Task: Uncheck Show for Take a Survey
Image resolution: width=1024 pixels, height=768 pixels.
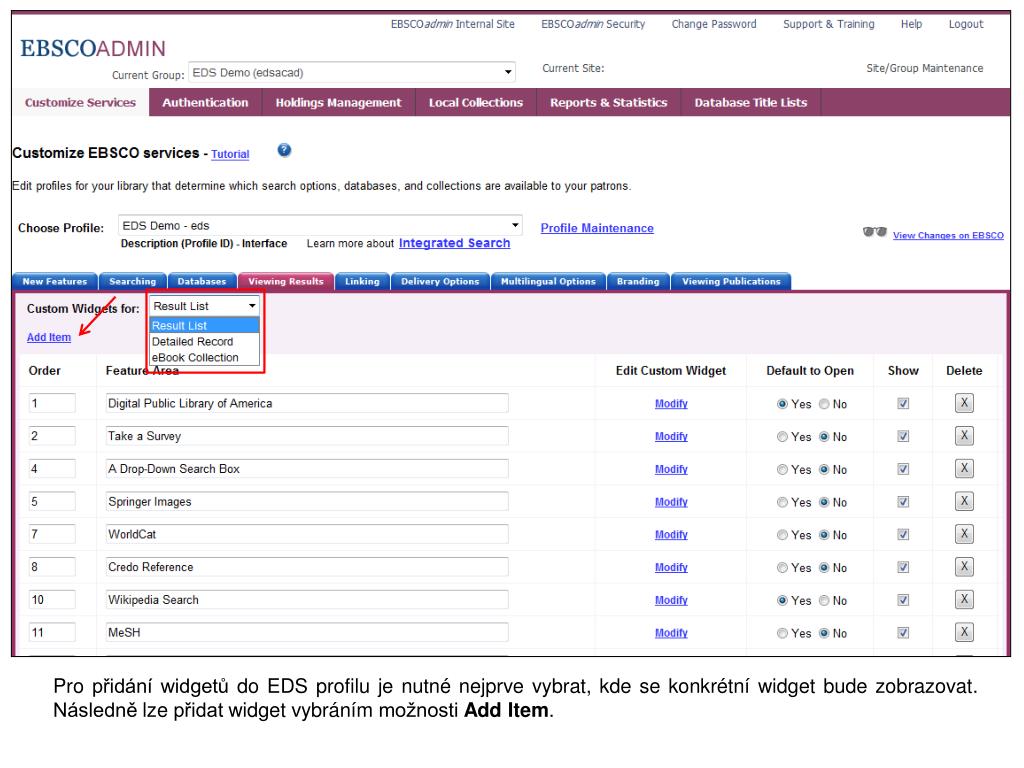Action: [903, 436]
